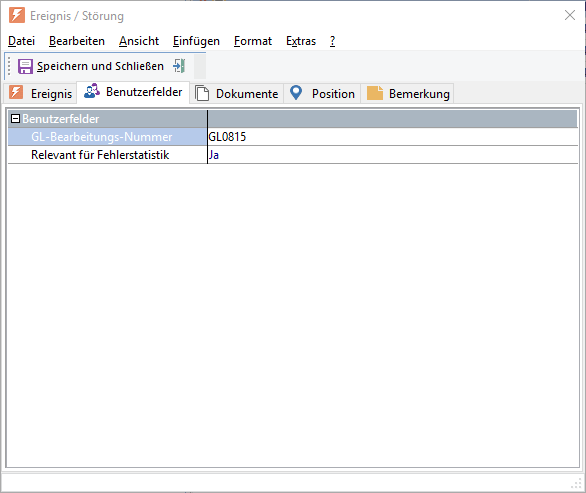Open the Ansicht menu
The width and height of the screenshot is (586, 493).
click(x=139, y=41)
